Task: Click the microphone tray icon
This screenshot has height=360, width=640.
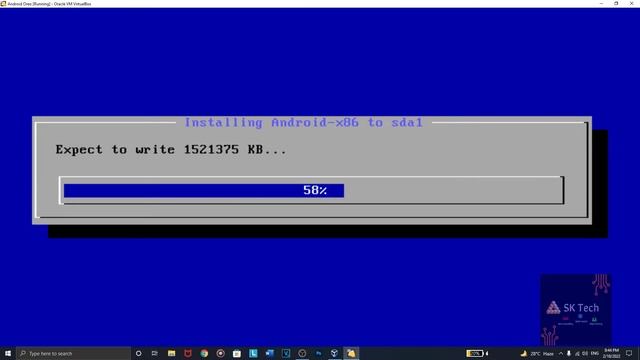Action: click(x=569, y=353)
